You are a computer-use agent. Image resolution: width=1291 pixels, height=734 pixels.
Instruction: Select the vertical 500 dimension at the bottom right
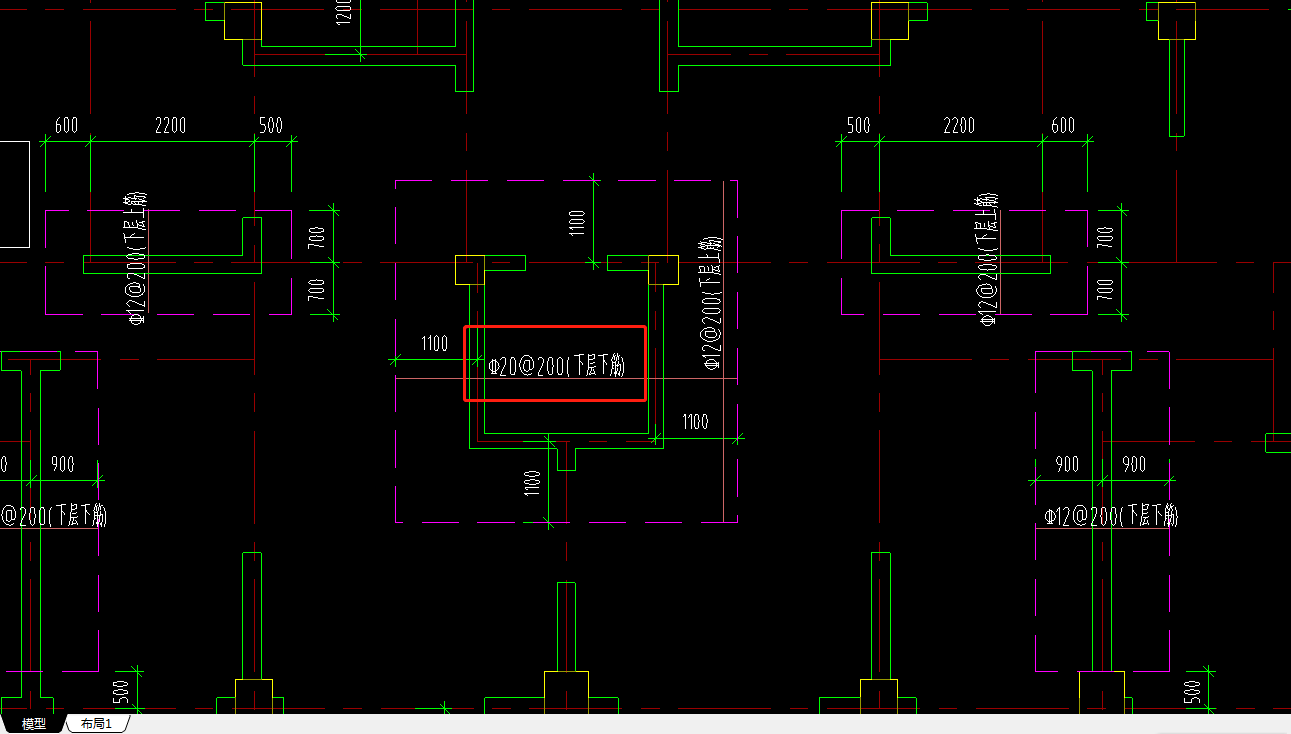point(1192,692)
